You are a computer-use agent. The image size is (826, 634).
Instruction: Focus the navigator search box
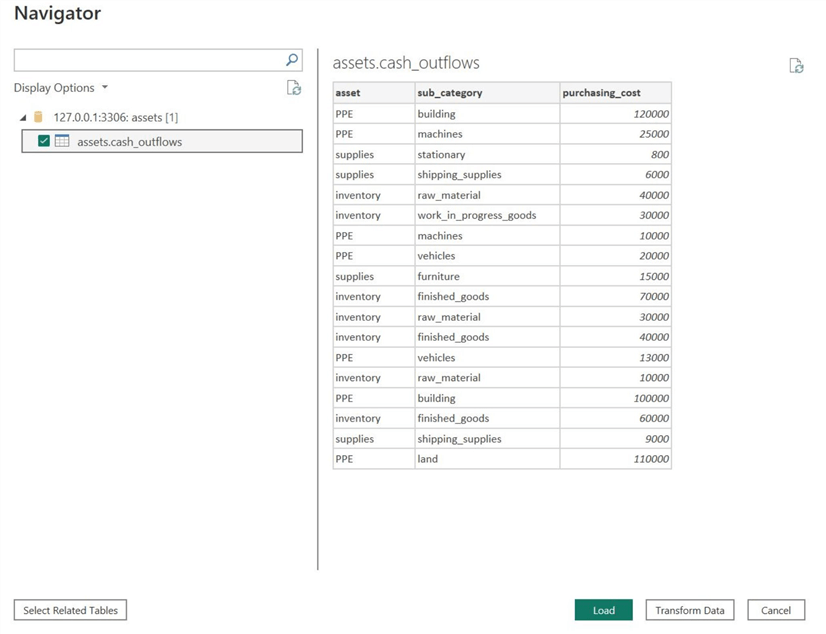[x=148, y=60]
